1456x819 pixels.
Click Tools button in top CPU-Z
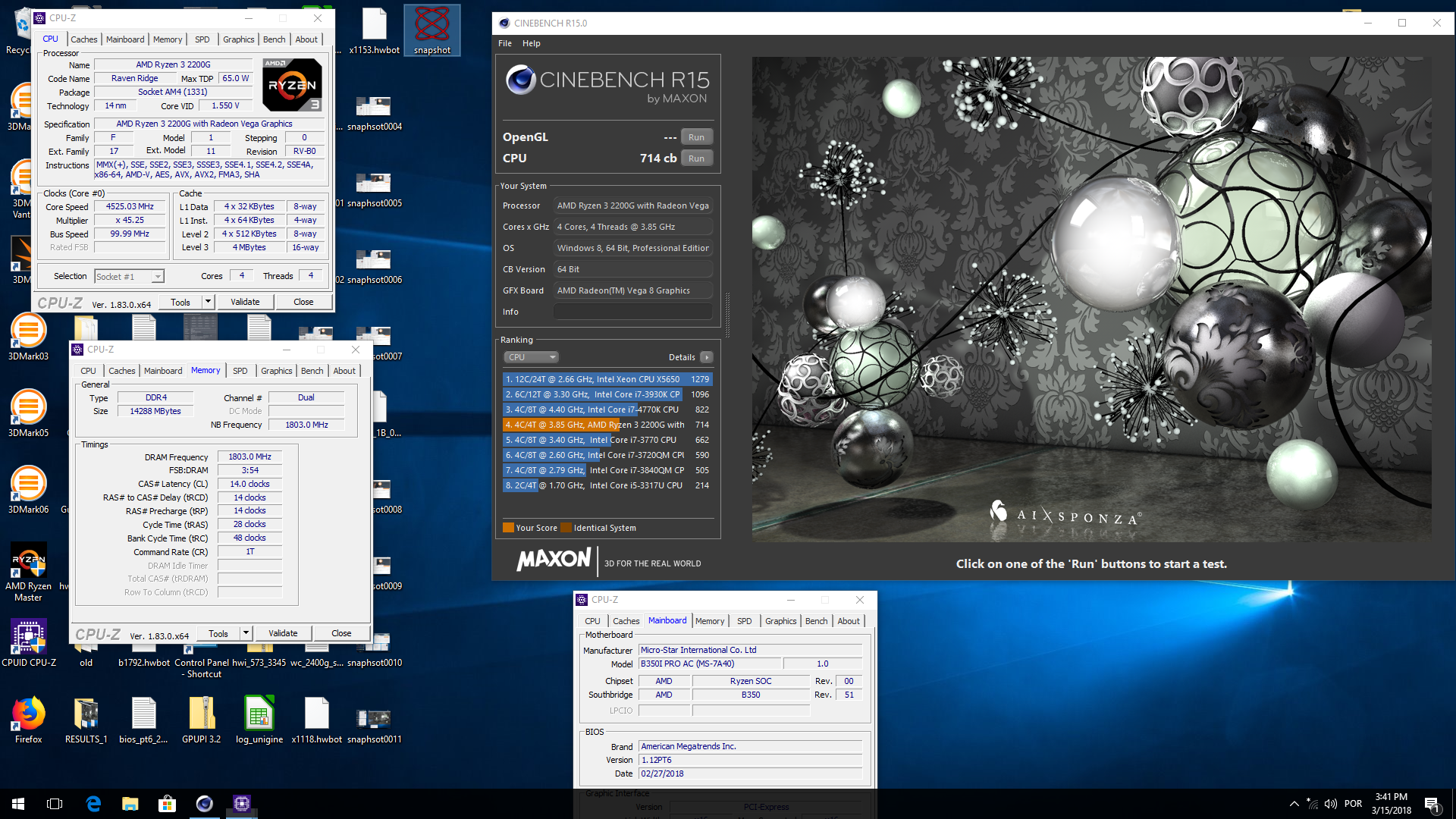coord(180,302)
